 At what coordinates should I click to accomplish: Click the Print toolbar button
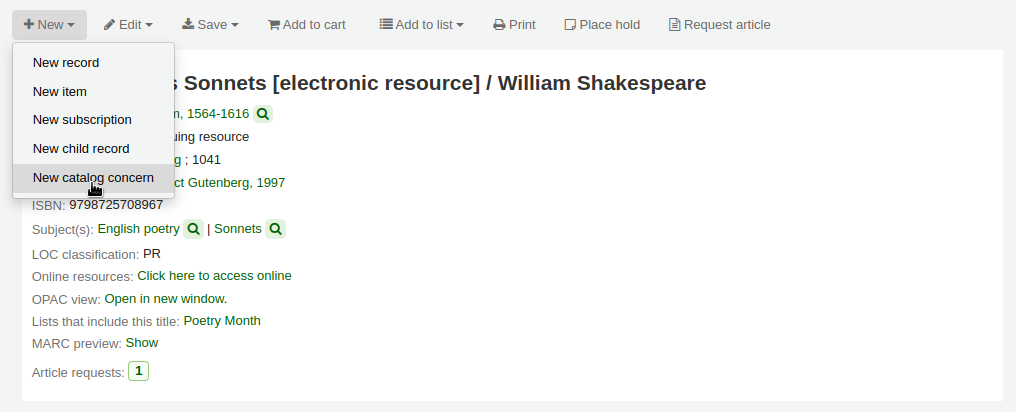[514, 25]
